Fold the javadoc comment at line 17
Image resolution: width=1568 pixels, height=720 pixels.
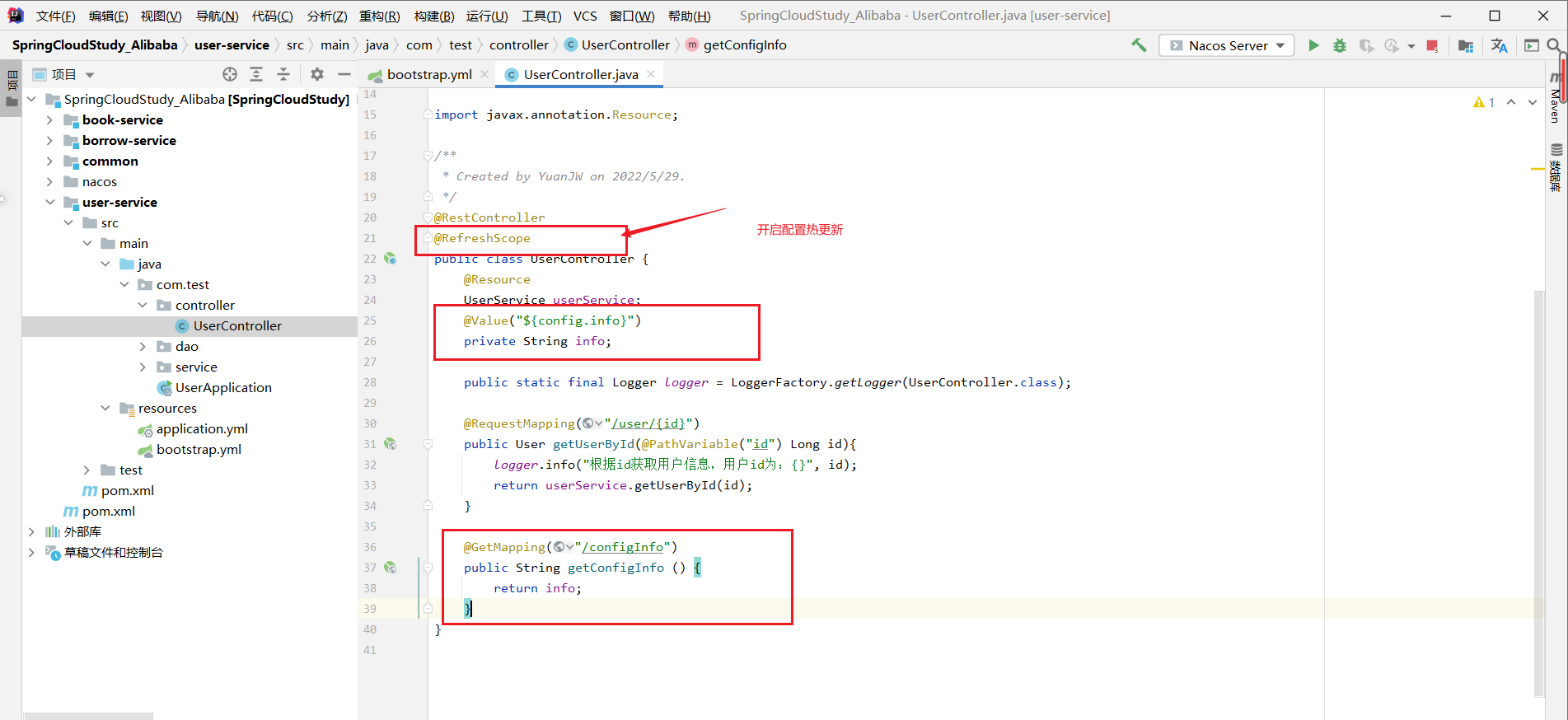tap(428, 156)
